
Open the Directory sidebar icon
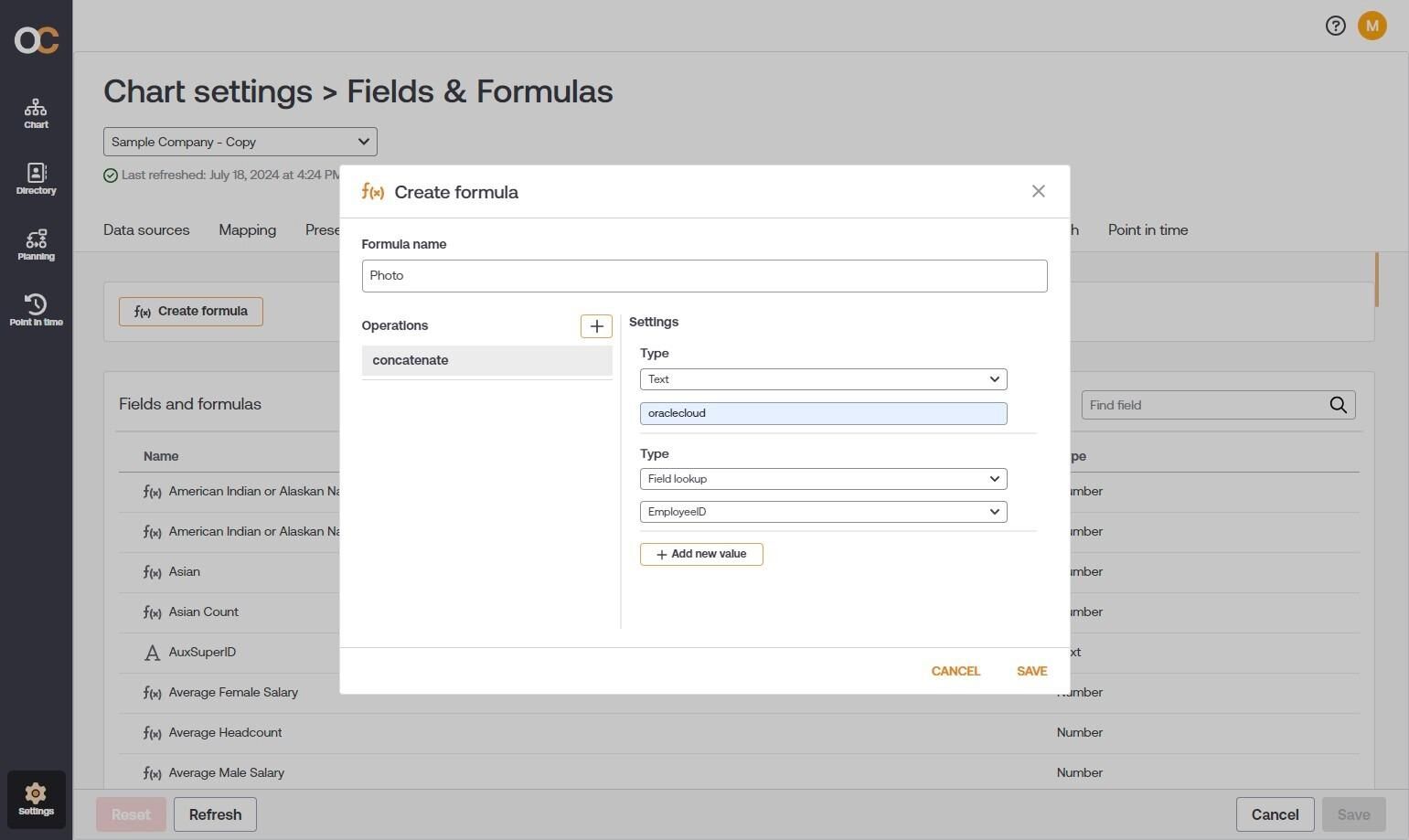36,179
